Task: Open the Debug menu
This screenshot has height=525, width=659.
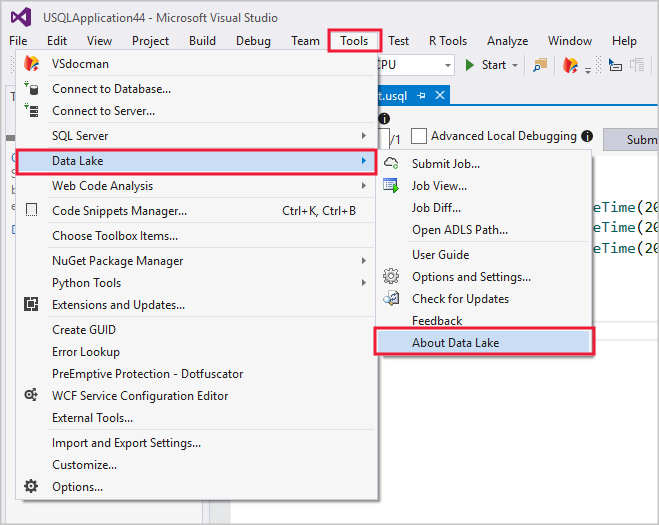Action: click(x=253, y=41)
